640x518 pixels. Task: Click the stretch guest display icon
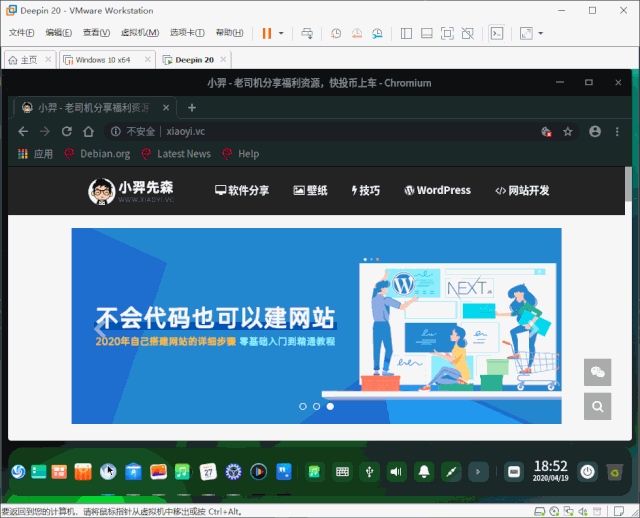(526, 33)
